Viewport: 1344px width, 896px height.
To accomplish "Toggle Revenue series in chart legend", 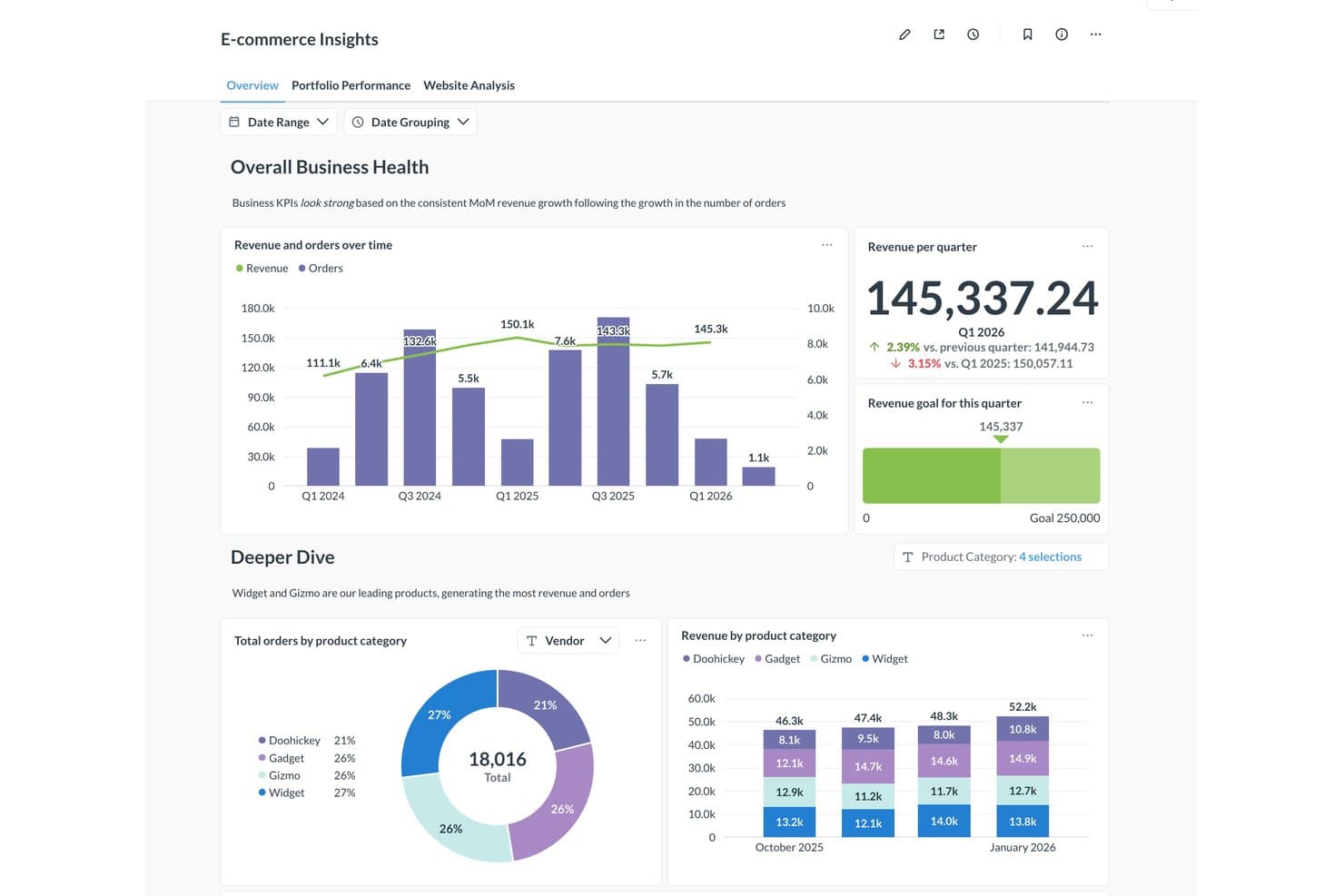I will pyautogui.click(x=262, y=268).
